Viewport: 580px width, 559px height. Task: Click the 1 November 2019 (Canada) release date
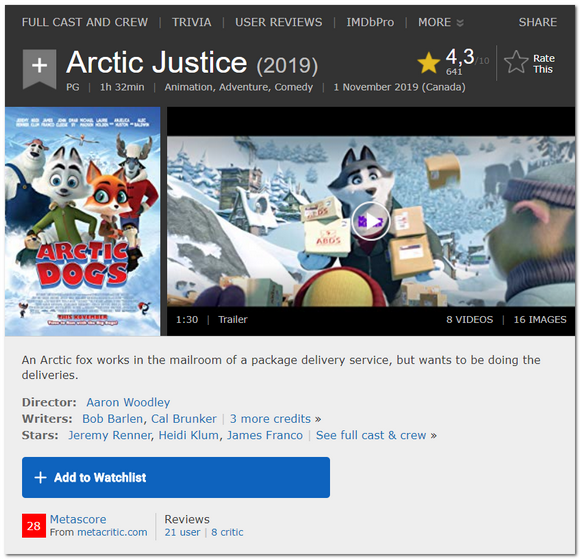click(399, 87)
